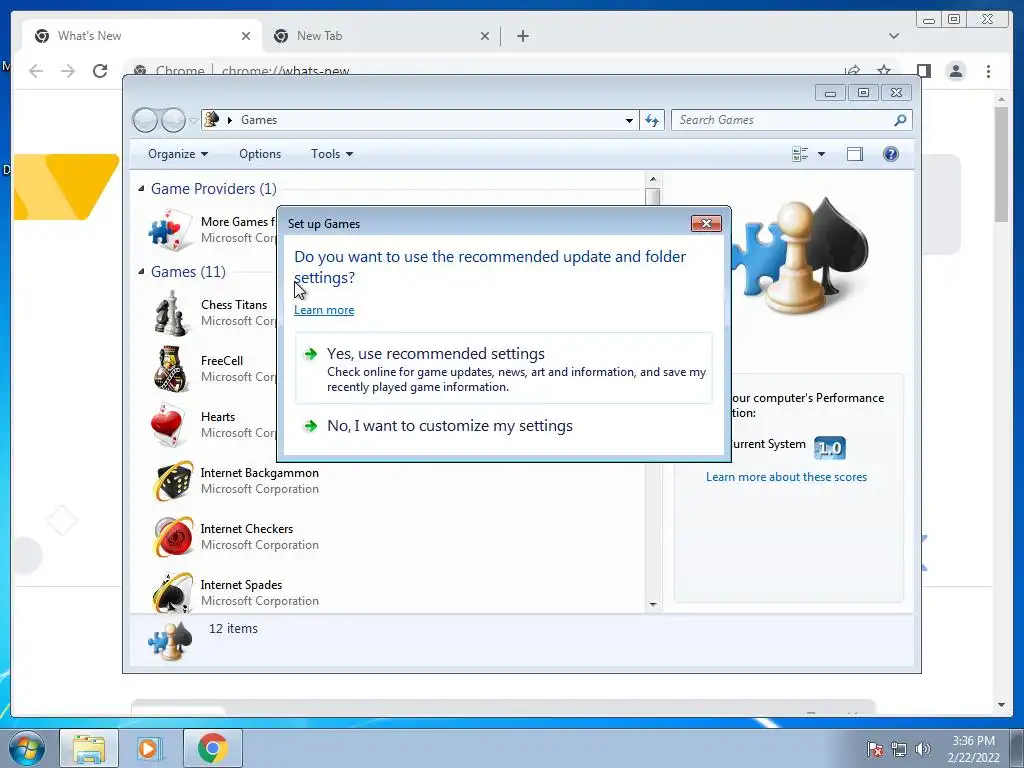Expand the views options arrow

[x=821, y=154]
